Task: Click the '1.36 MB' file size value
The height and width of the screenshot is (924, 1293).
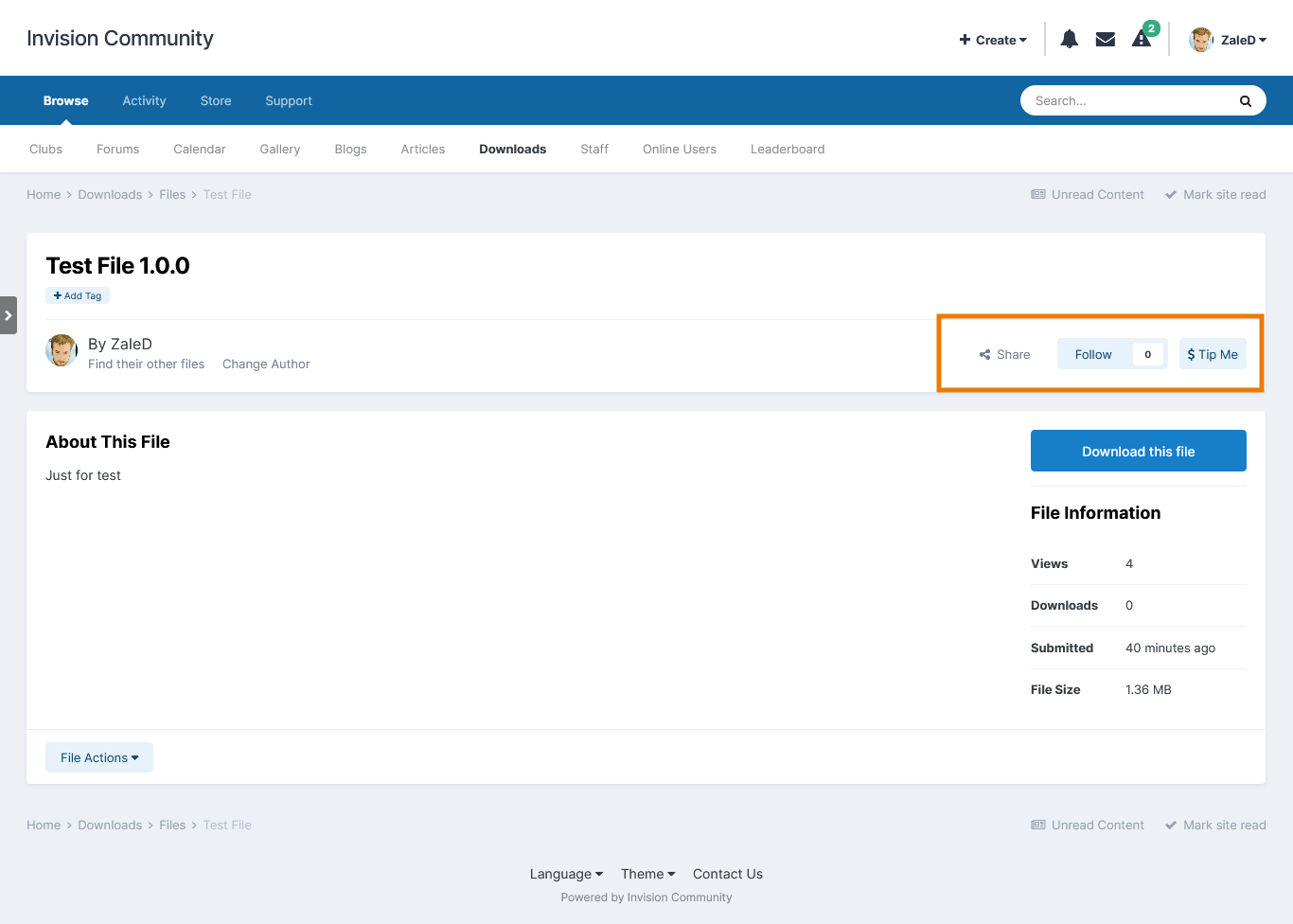Action: (1148, 689)
